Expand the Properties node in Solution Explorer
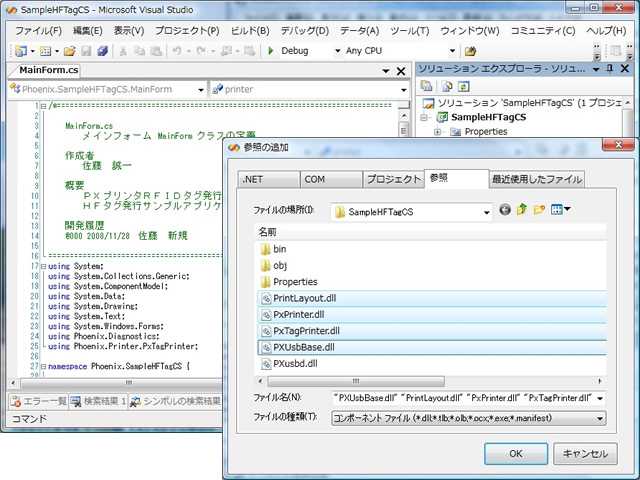This screenshot has height=480, width=640. click(437, 132)
